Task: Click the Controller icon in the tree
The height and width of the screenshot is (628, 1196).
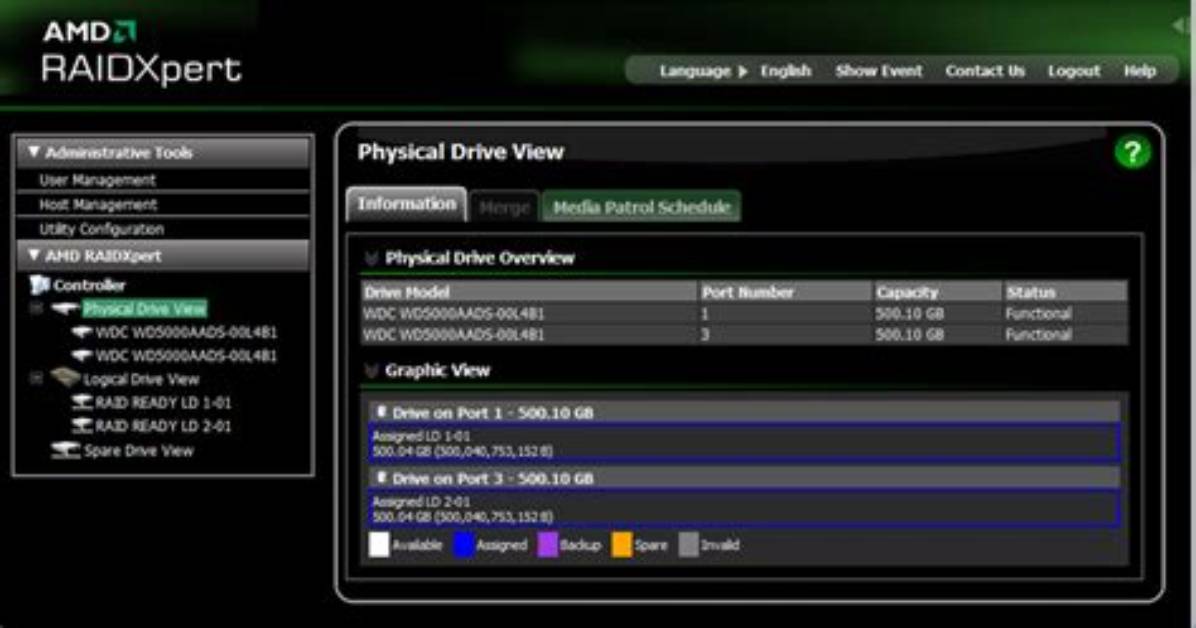Action: click(39, 285)
